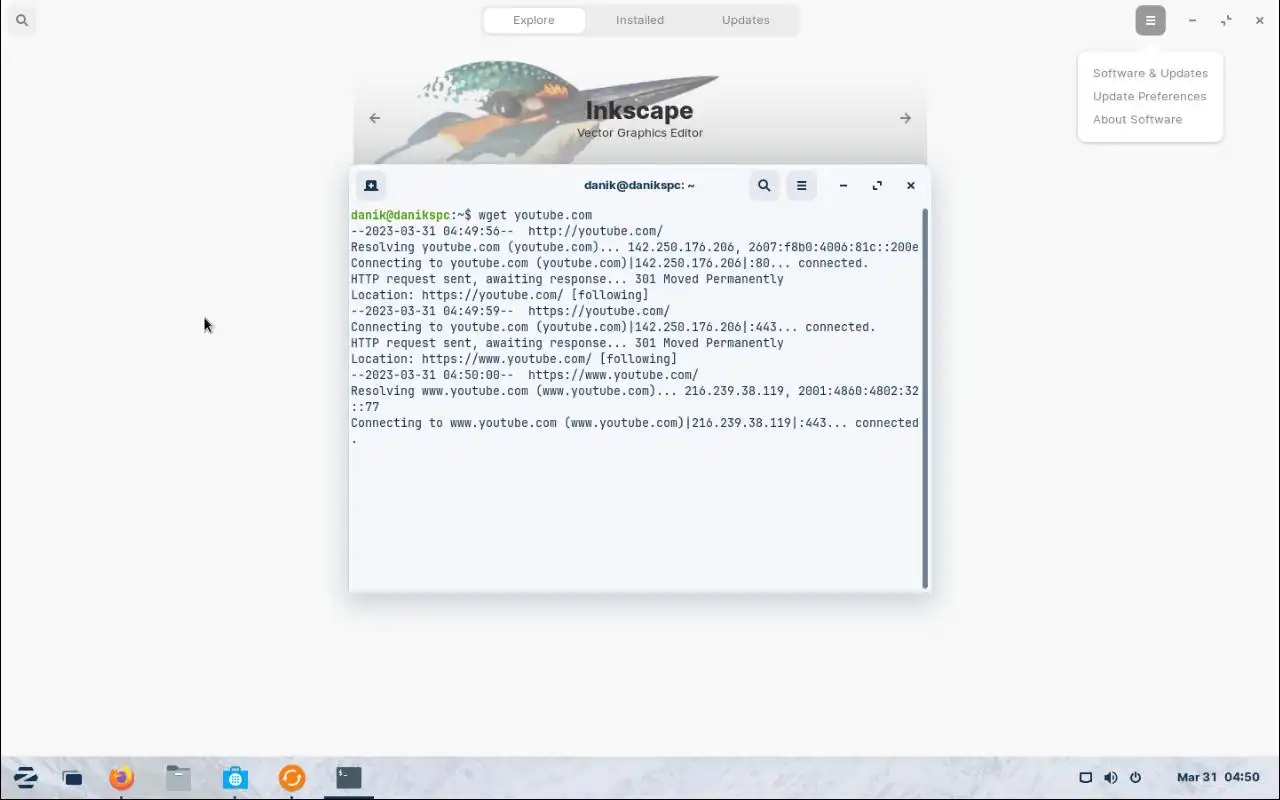Open the Mar 31 04:50 clock calendar

click(x=1218, y=777)
